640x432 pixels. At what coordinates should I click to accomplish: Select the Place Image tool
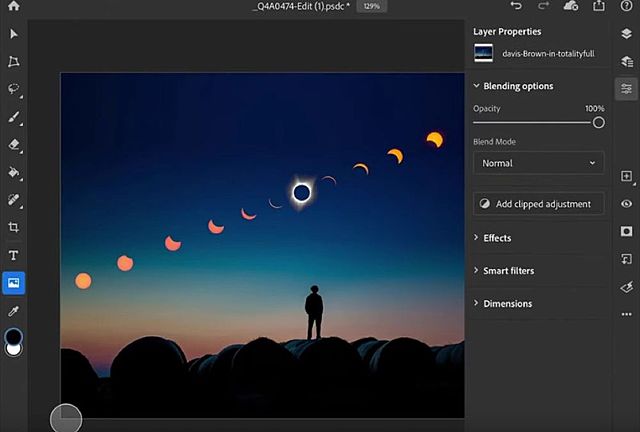[13, 283]
